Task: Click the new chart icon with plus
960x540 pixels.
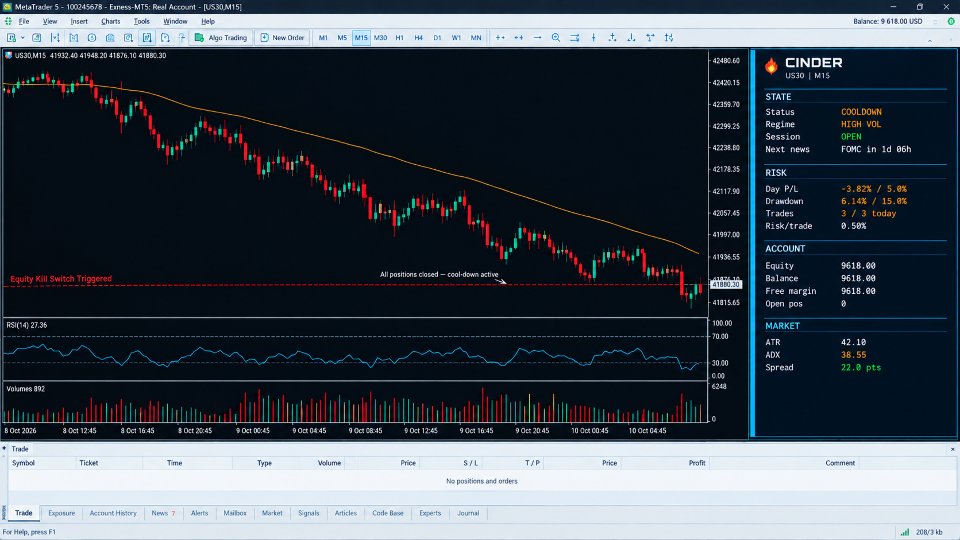Action: click(11, 38)
